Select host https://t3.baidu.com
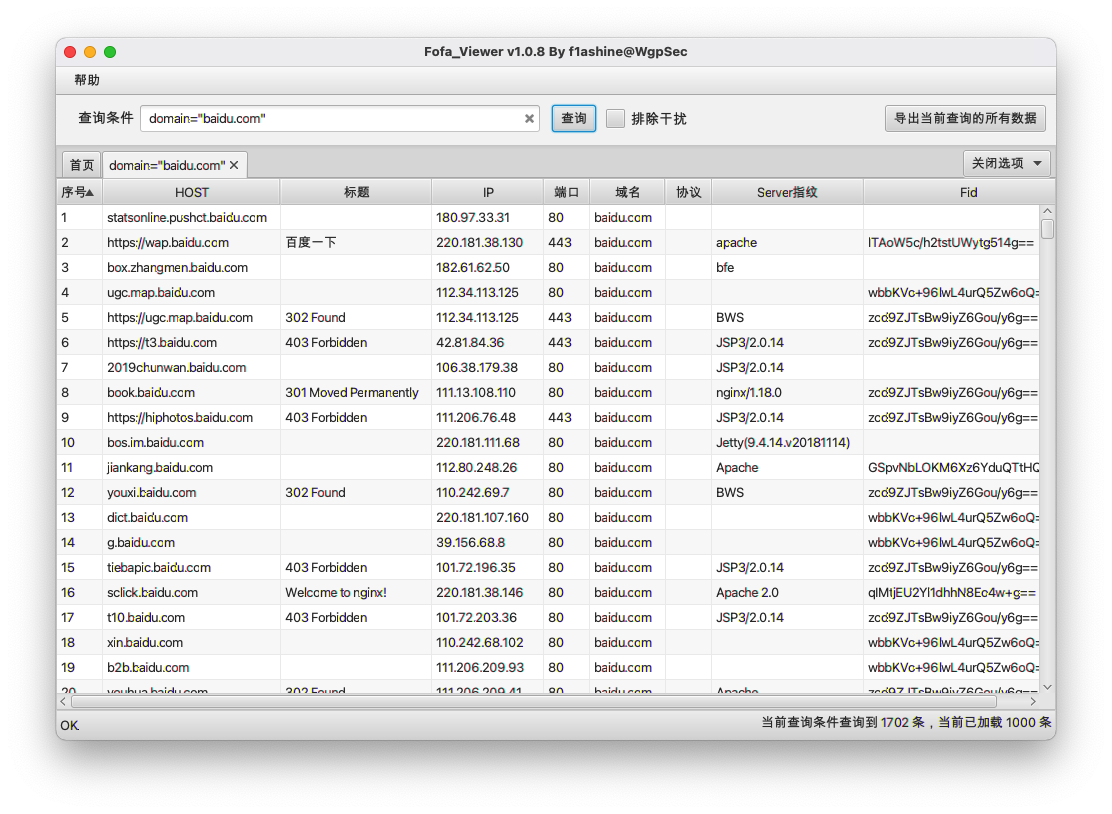The height and width of the screenshot is (814, 1112). tap(162, 342)
